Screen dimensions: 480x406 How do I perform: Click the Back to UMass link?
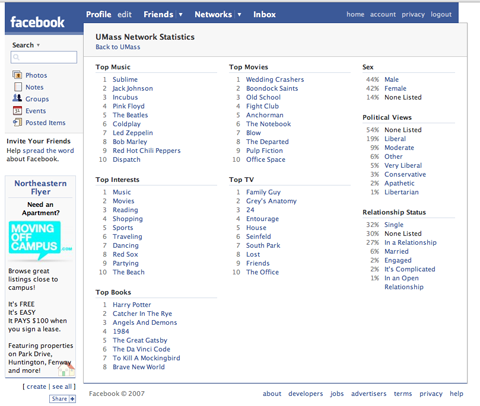tap(118, 47)
